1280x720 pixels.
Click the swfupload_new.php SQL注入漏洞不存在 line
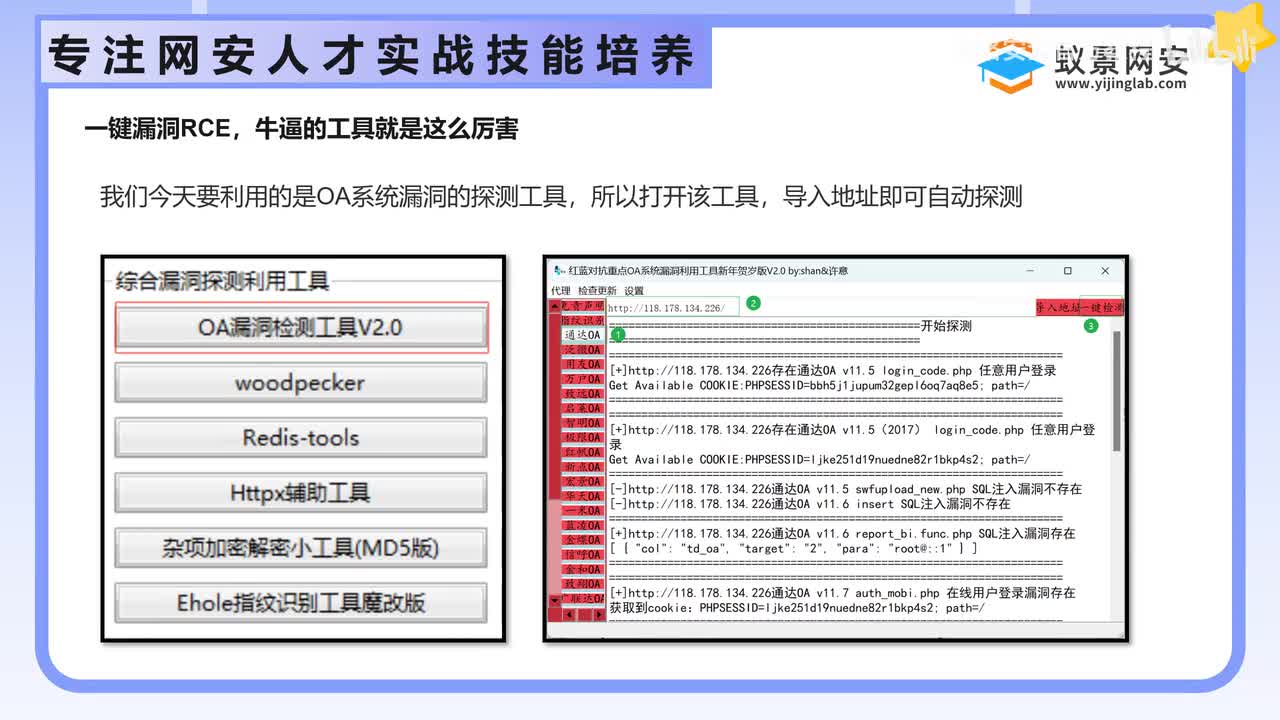846,489
